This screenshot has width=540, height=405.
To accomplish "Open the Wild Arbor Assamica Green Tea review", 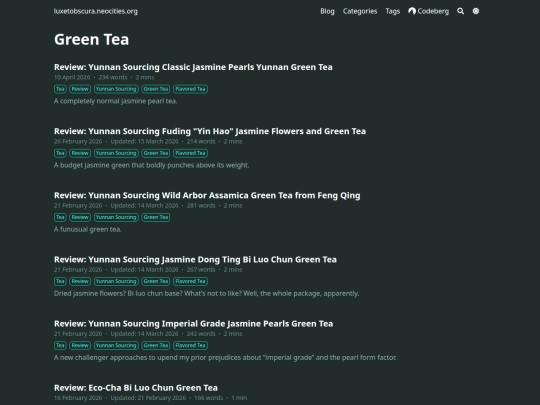I will (x=207, y=195).
